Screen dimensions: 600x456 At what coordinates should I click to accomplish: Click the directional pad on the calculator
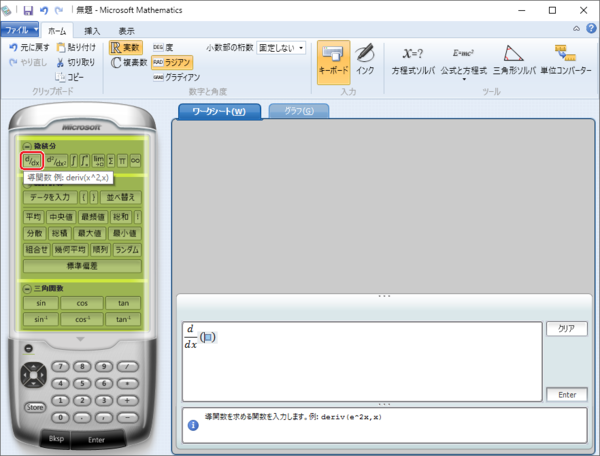coord(34,375)
